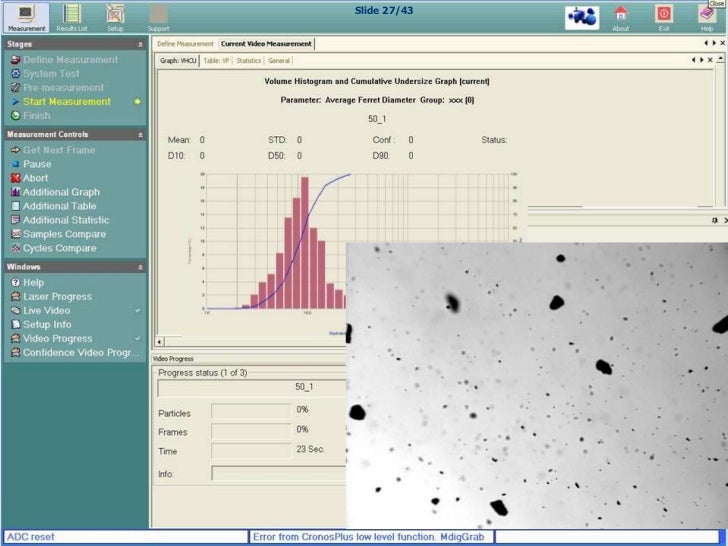Image resolution: width=728 pixels, height=546 pixels.
Task: Click Additional Graph
Action: (61, 192)
